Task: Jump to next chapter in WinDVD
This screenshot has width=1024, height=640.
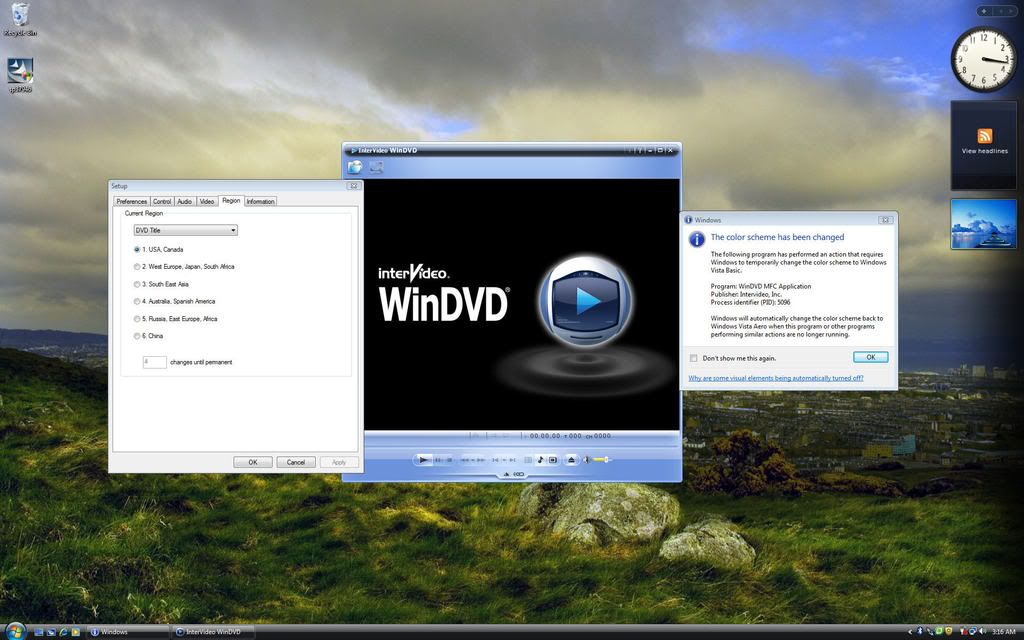Action: point(512,460)
